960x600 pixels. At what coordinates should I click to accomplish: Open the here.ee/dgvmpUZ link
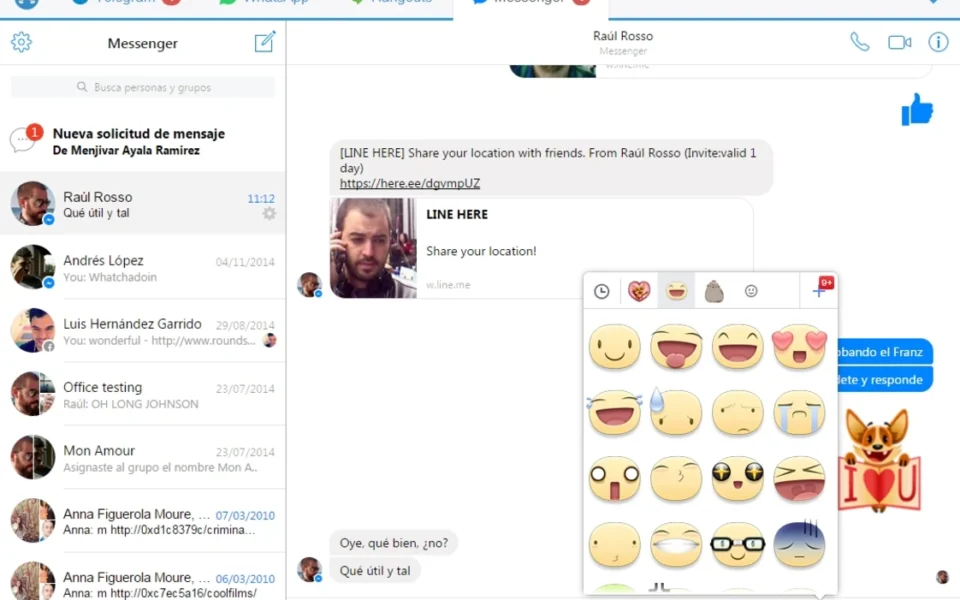coord(410,183)
